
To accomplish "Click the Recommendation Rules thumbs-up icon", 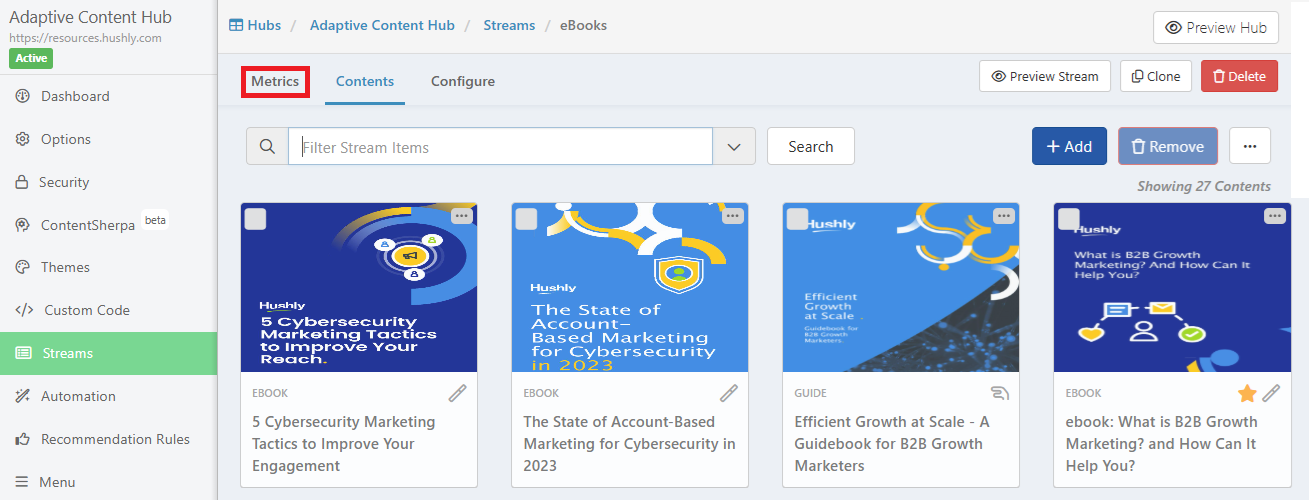I will pyautogui.click(x=23, y=439).
